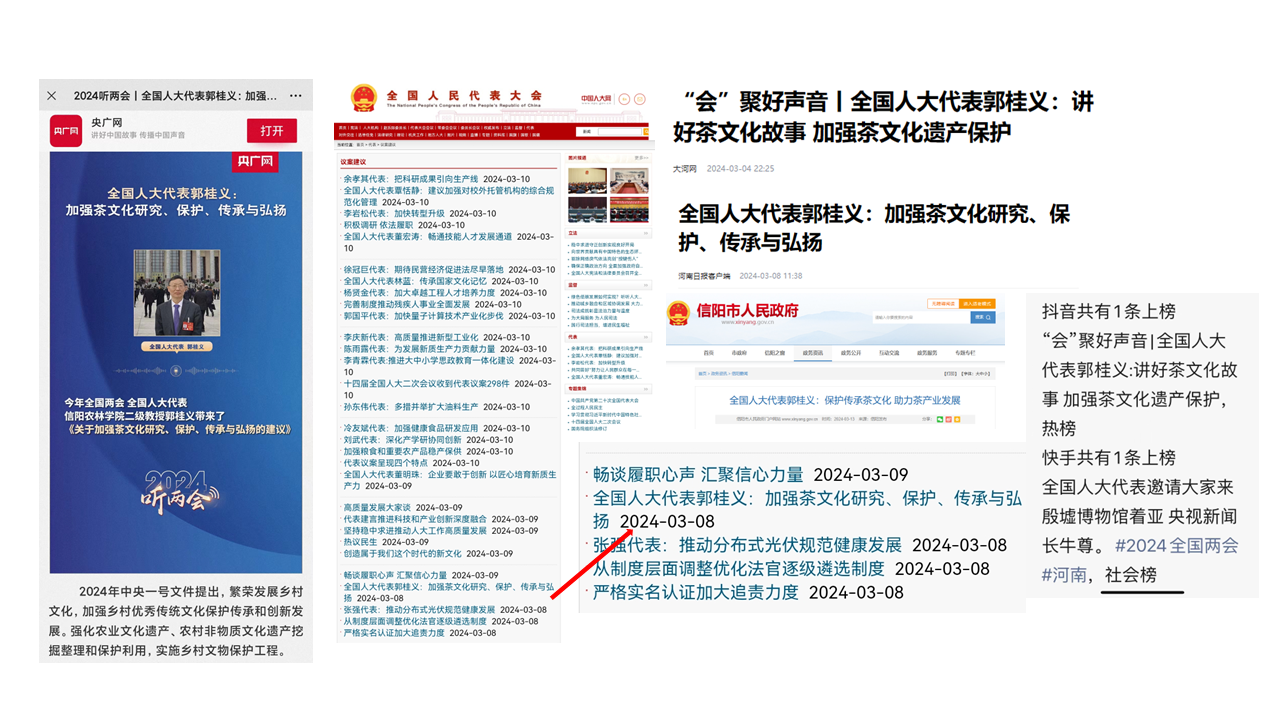Click the 中国人大网 logo at top right
This screenshot has height=720, width=1280.
coord(597,99)
